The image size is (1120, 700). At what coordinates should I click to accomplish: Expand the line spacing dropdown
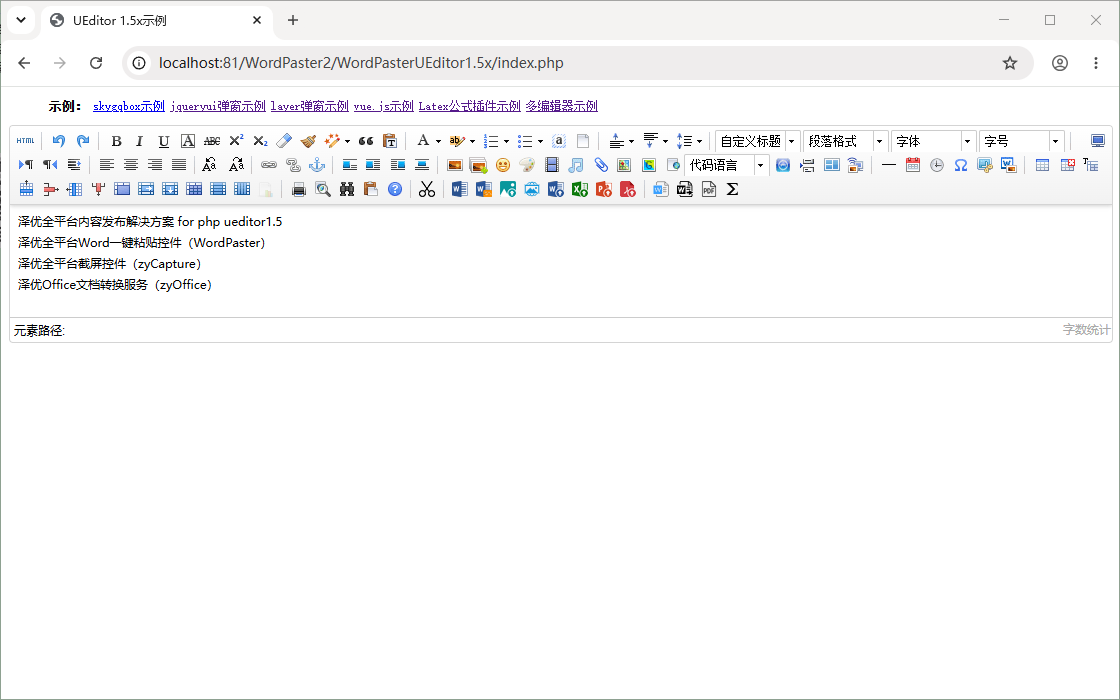(699, 141)
